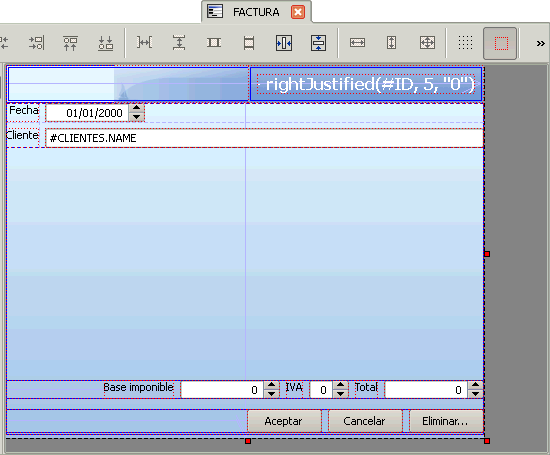Close the FACTURA tab
Viewport: 550px width, 455px height.
coord(298,12)
